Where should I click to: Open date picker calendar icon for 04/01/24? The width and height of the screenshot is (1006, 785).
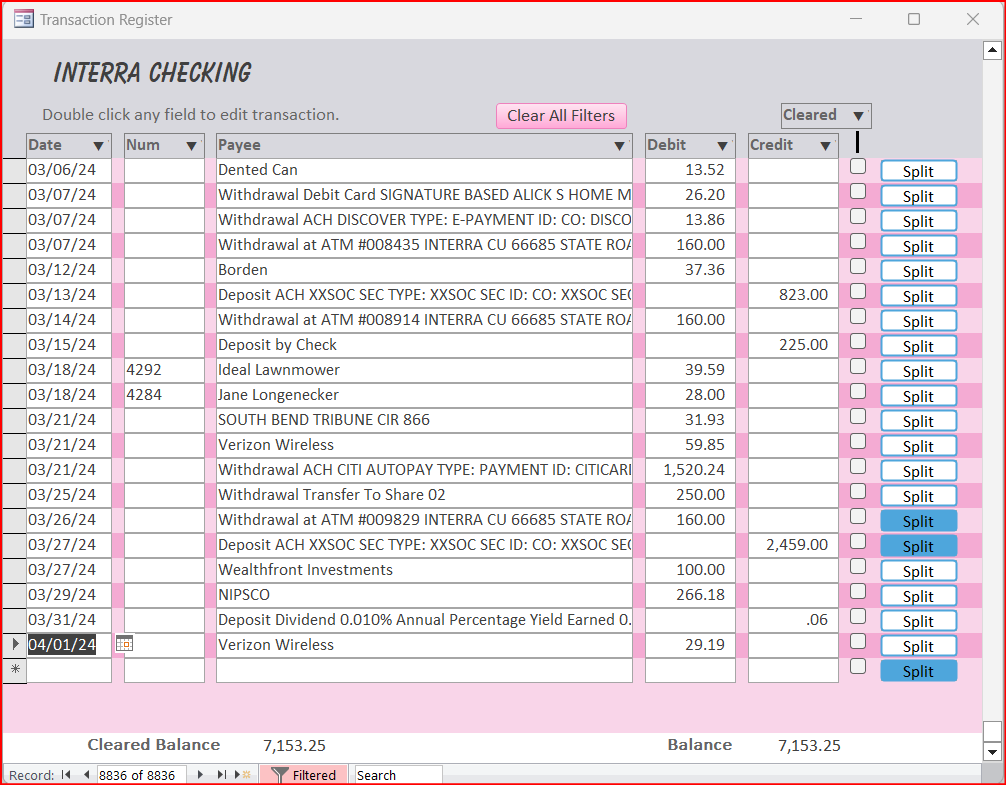click(x=124, y=645)
